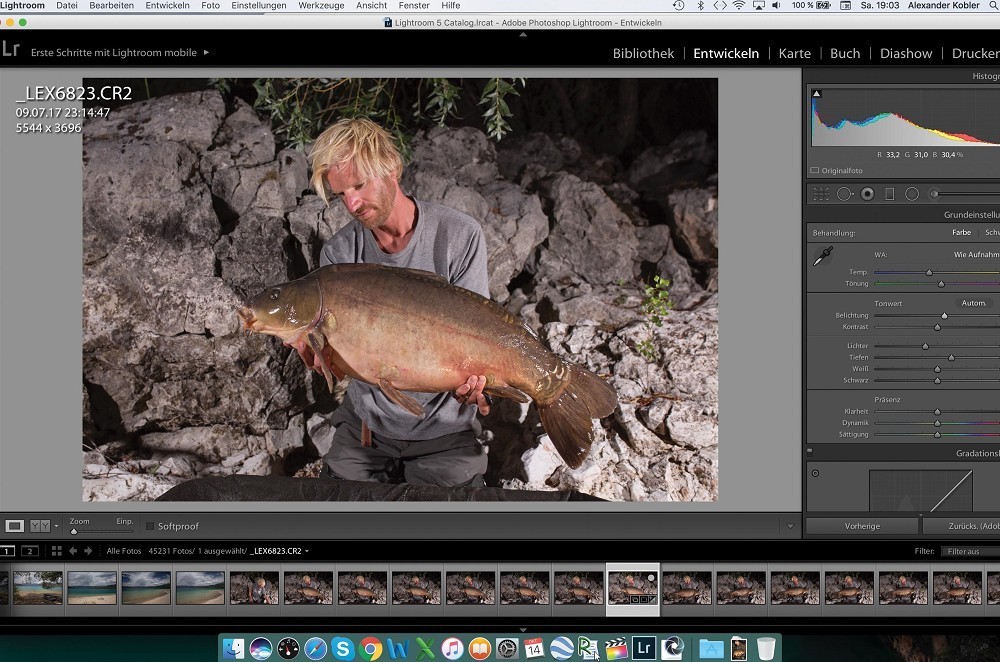Pick the white balance eyedropper tool
1000x662 pixels.
pyautogui.click(x=823, y=256)
